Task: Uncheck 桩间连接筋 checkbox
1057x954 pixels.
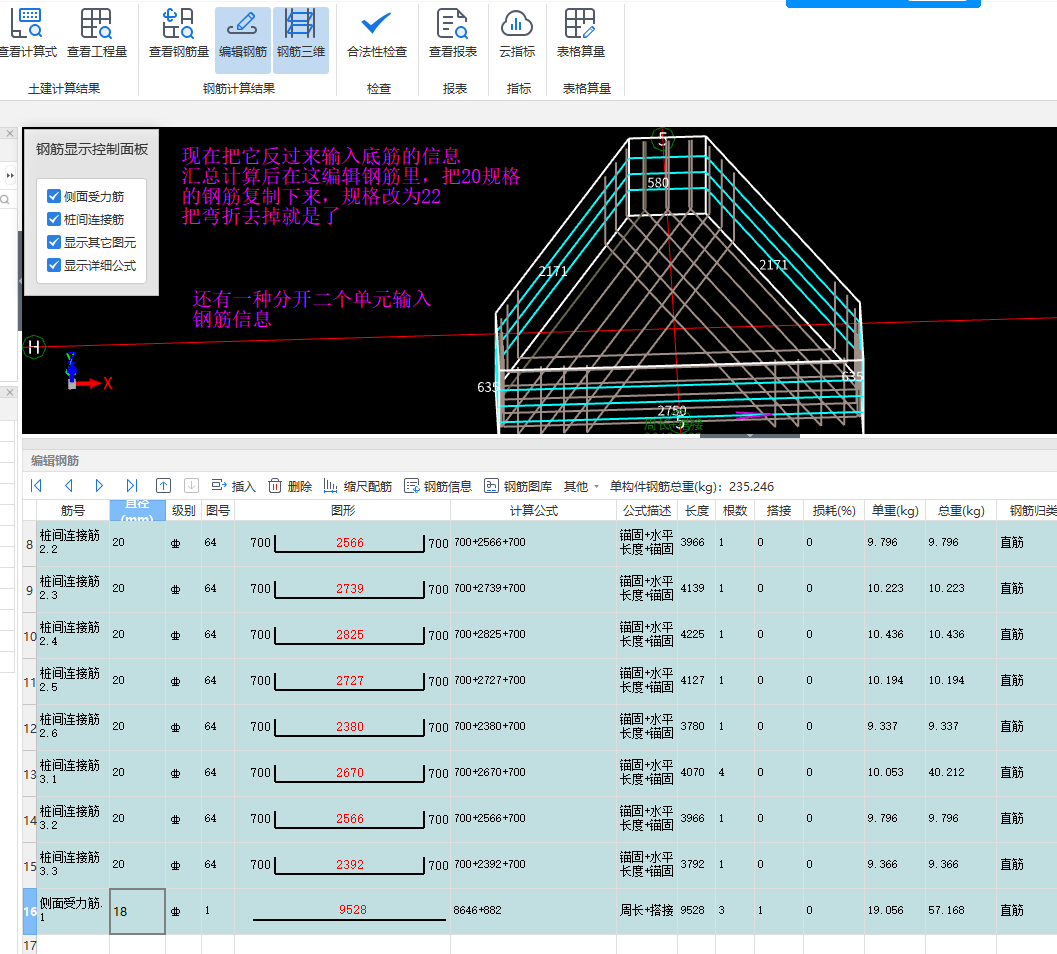Action: (x=54, y=219)
